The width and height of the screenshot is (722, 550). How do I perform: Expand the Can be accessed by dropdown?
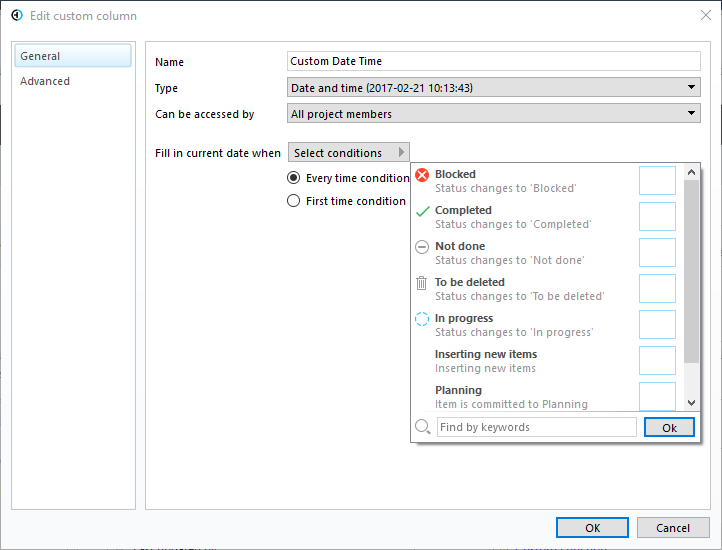pyautogui.click(x=494, y=114)
